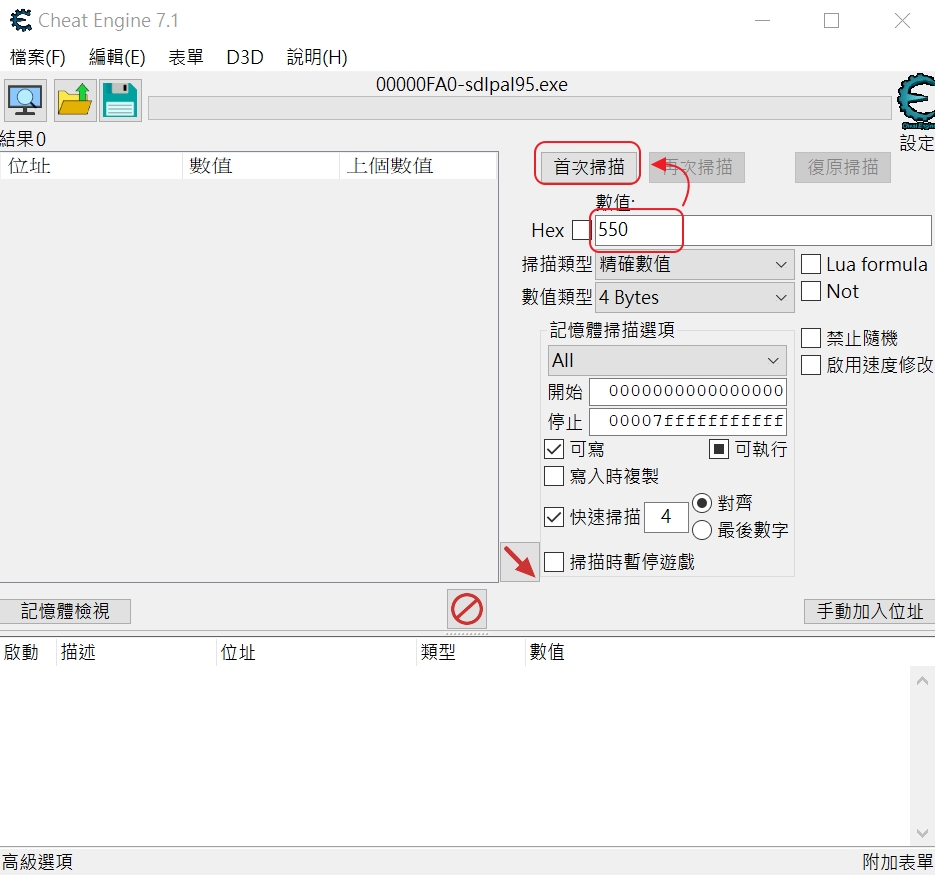Open the process selection computer icon
Image resolution: width=935 pixels, height=875 pixels.
24,100
